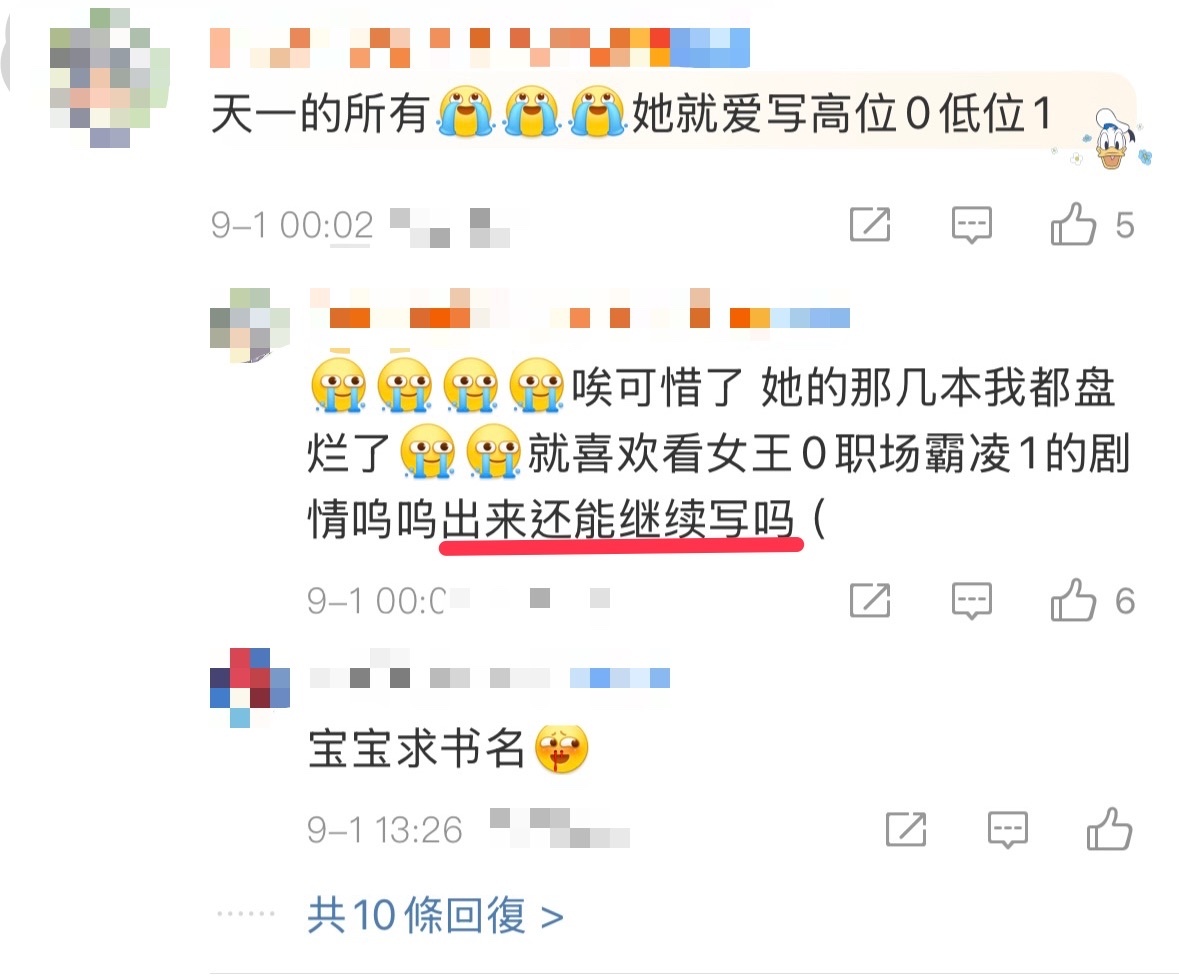1179x978 pixels.
Task: Reply to the 宝宝求书名 comment
Action: (x=1008, y=829)
